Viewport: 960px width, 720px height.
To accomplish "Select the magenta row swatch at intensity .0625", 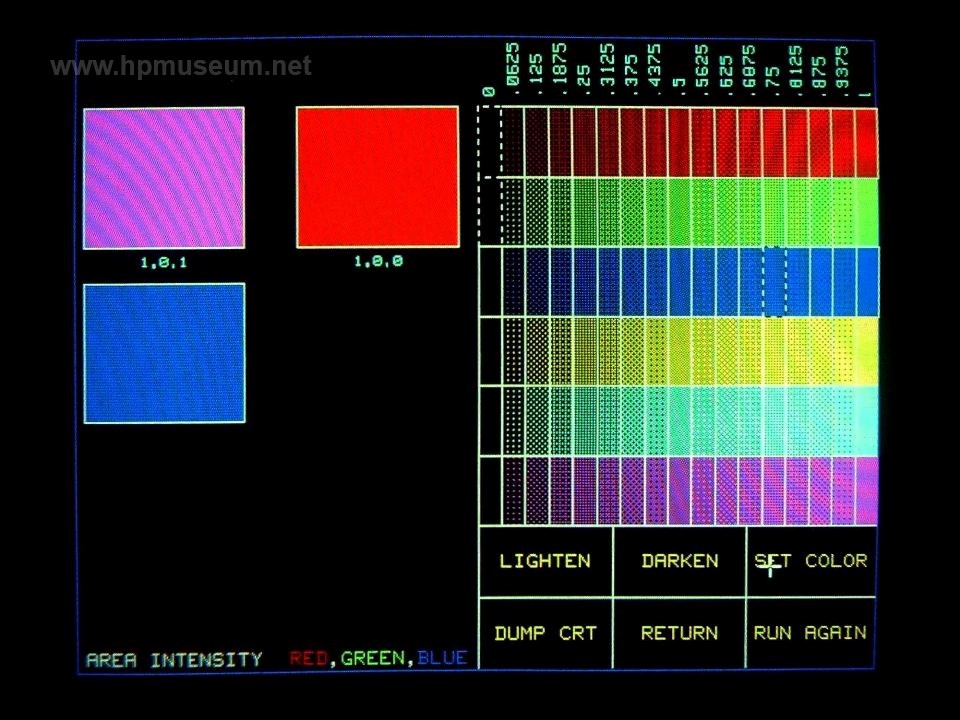I will coord(514,491).
